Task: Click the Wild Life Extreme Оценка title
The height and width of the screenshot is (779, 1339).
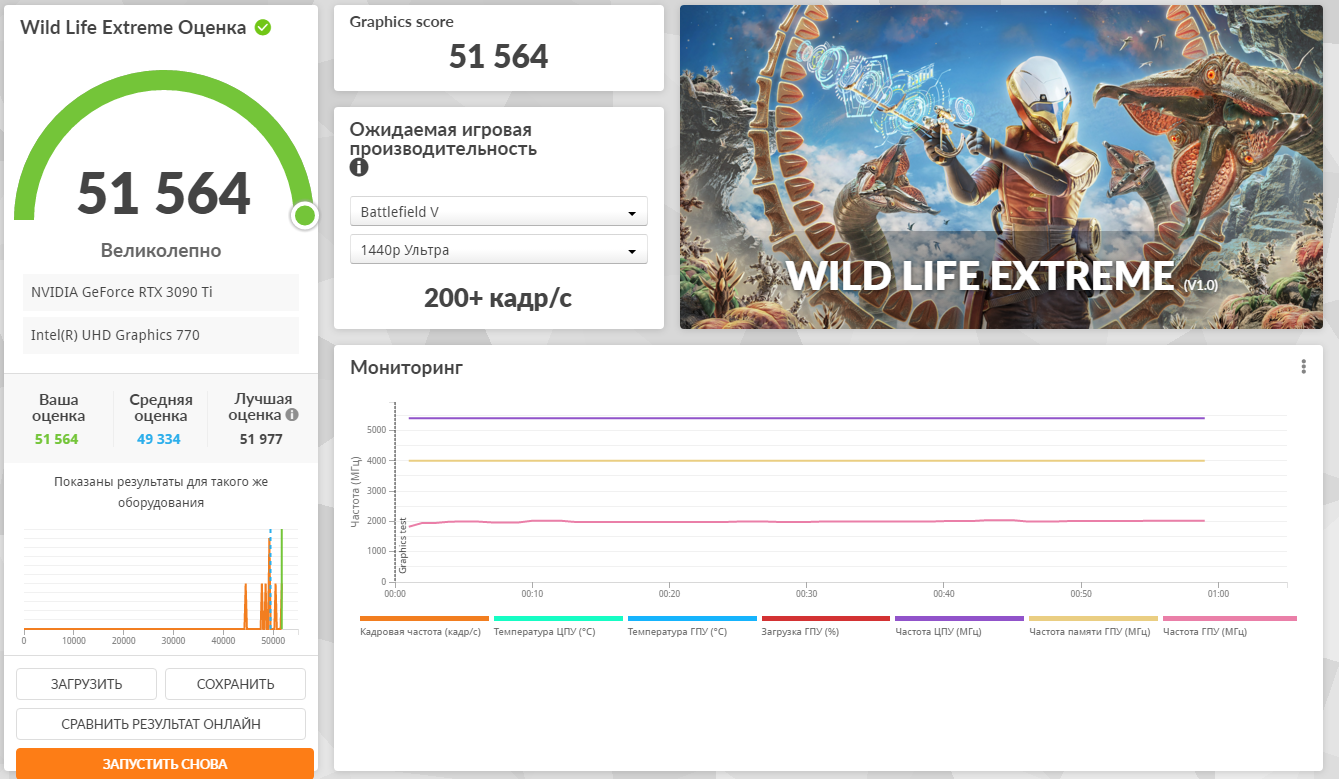Action: click(x=133, y=28)
